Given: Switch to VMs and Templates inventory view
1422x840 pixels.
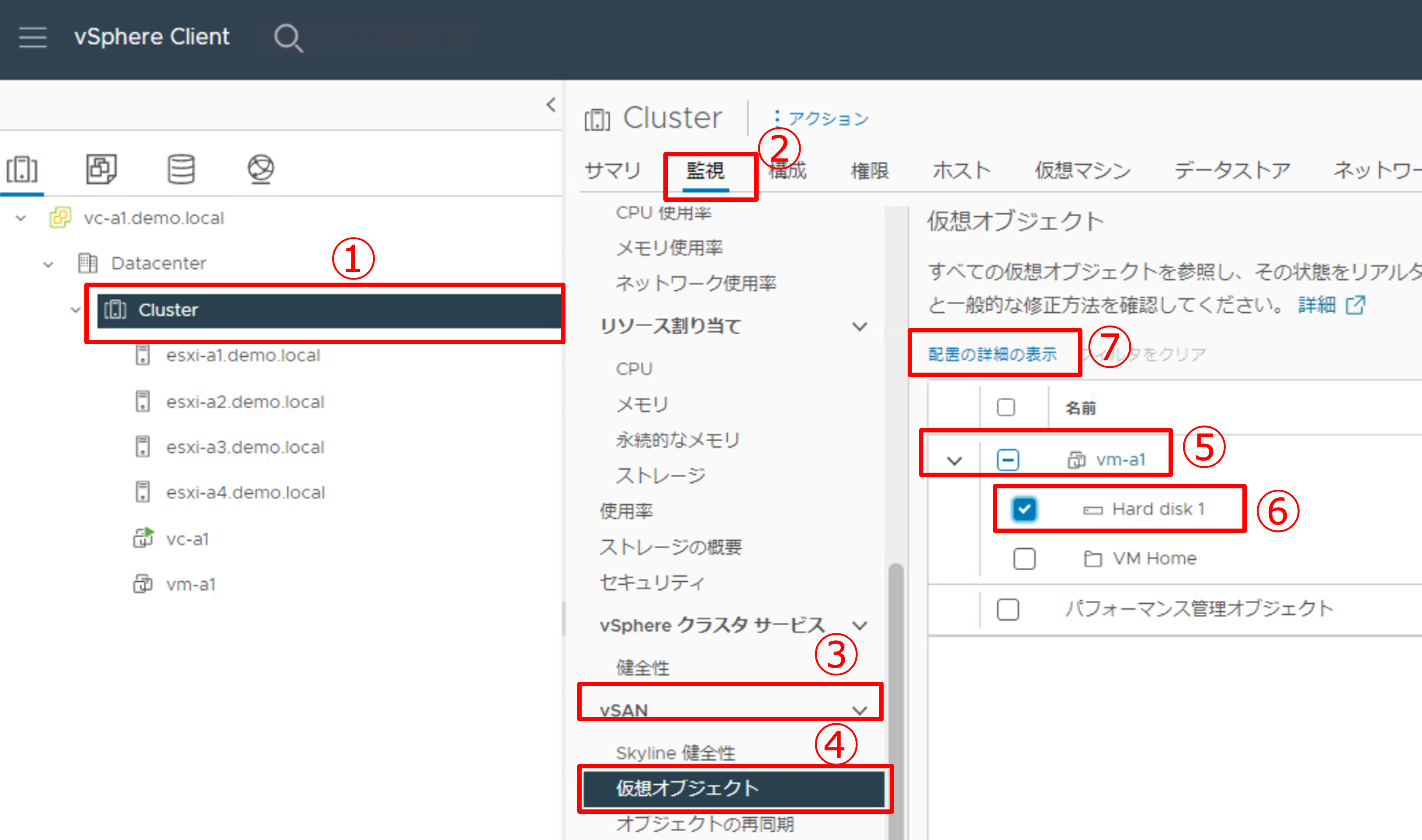Looking at the screenshot, I should [x=101, y=169].
